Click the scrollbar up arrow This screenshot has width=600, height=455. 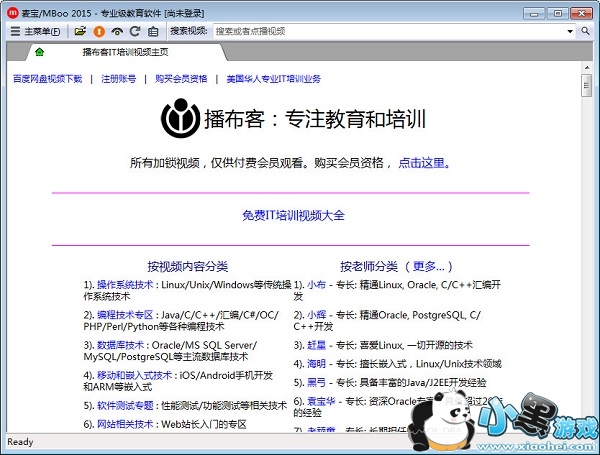[587, 68]
